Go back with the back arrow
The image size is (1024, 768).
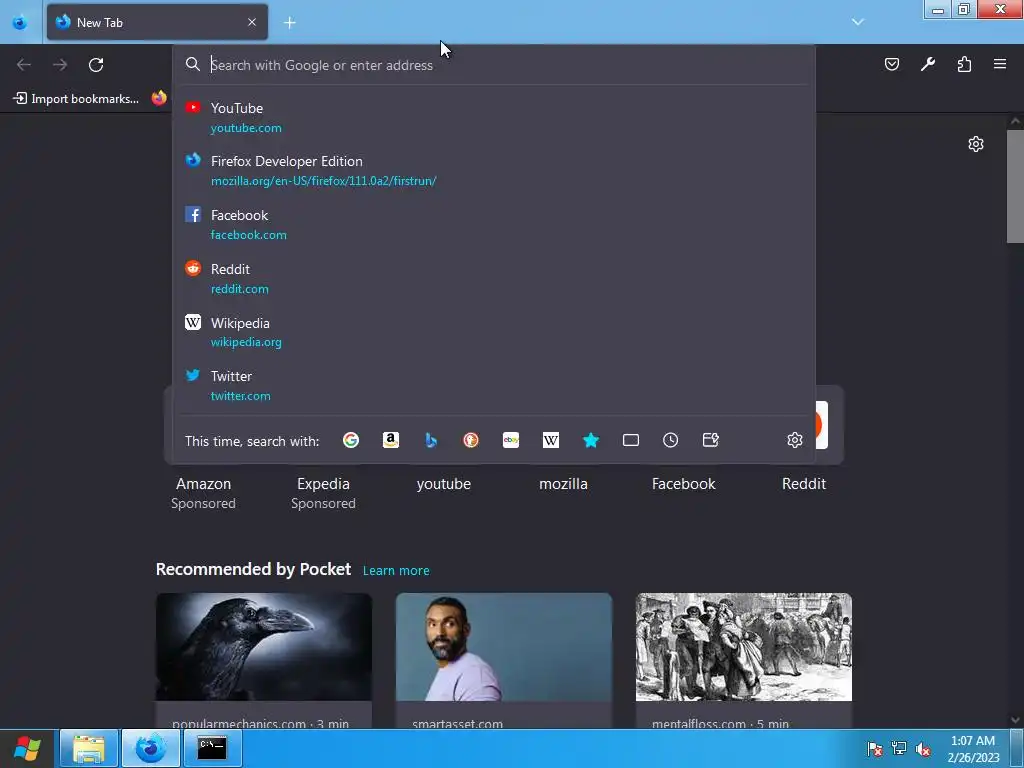click(24, 65)
